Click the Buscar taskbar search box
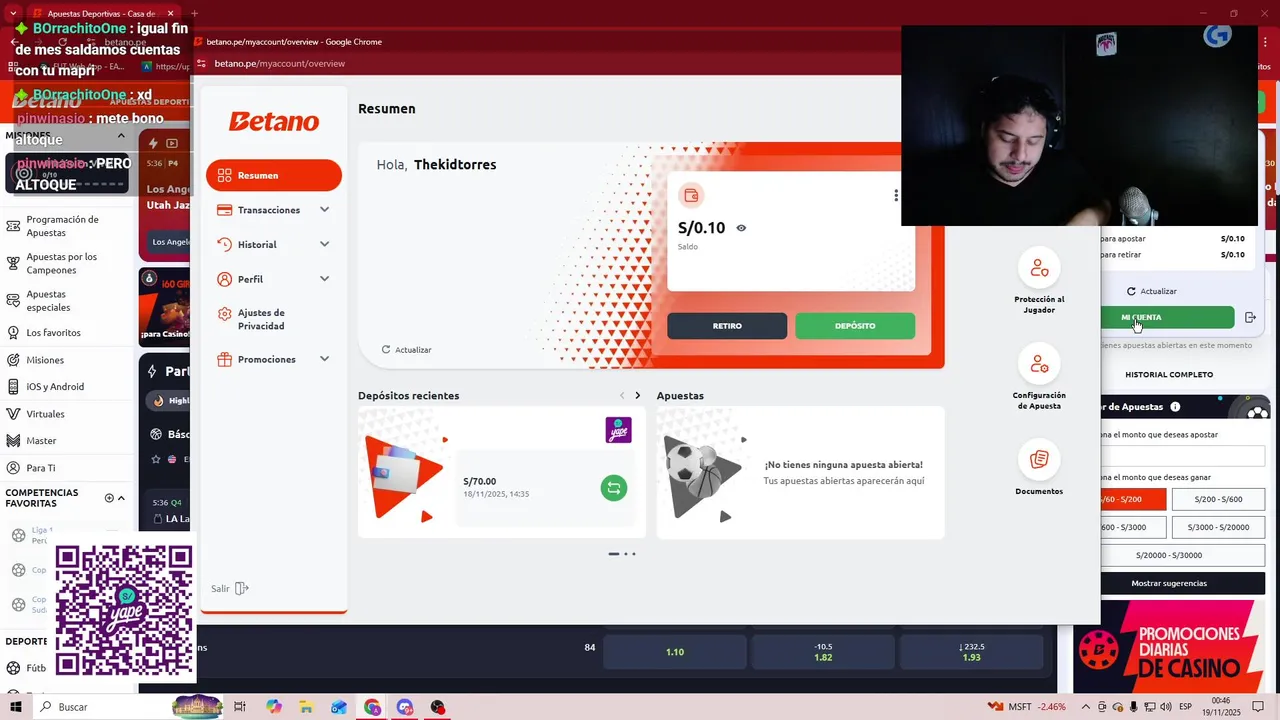This screenshot has height=720, width=1280. [100, 707]
